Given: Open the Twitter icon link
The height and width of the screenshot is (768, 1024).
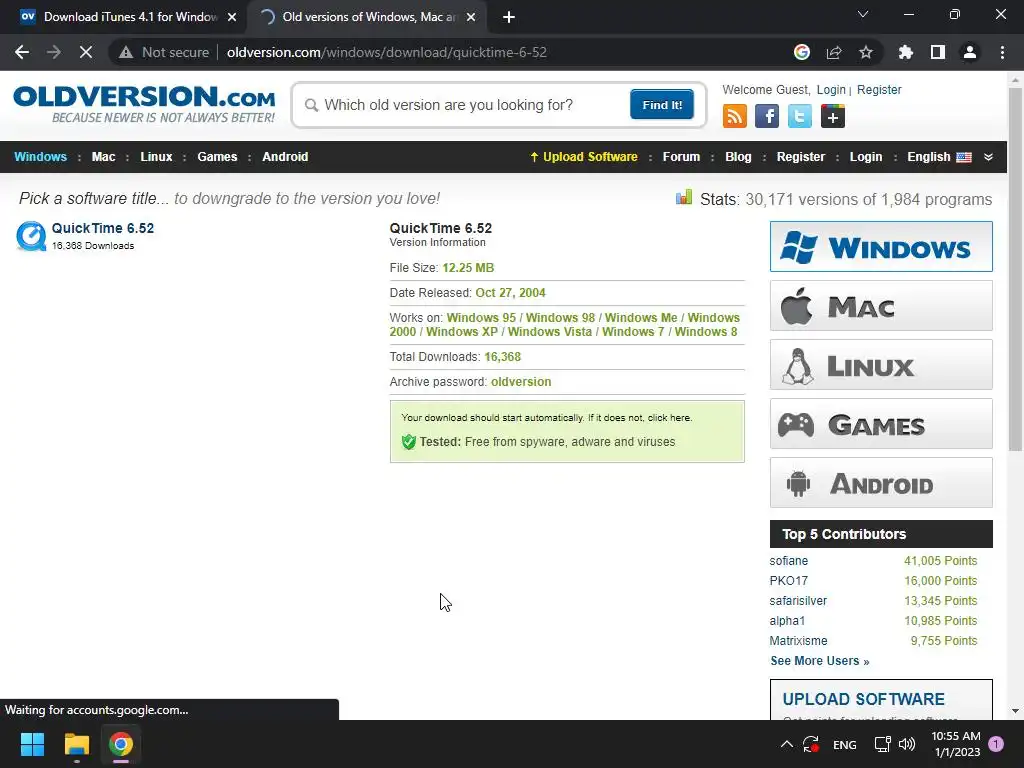Looking at the screenshot, I should click(x=799, y=117).
